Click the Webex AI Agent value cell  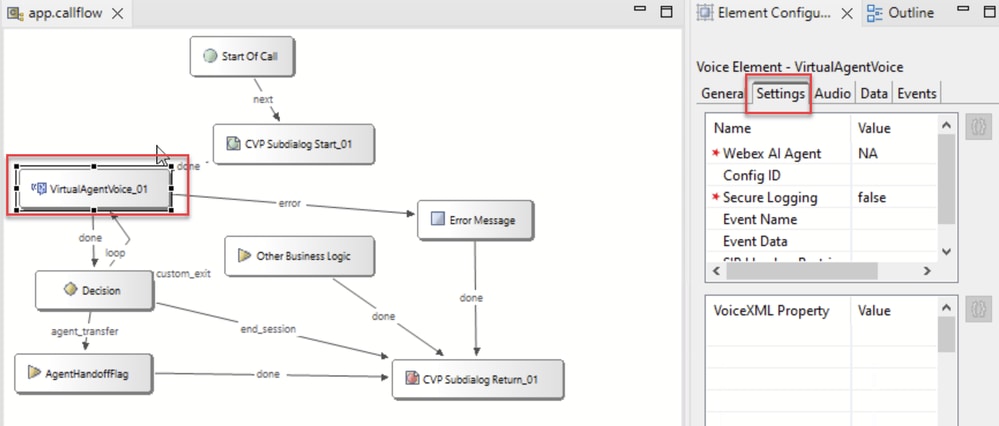(895, 153)
